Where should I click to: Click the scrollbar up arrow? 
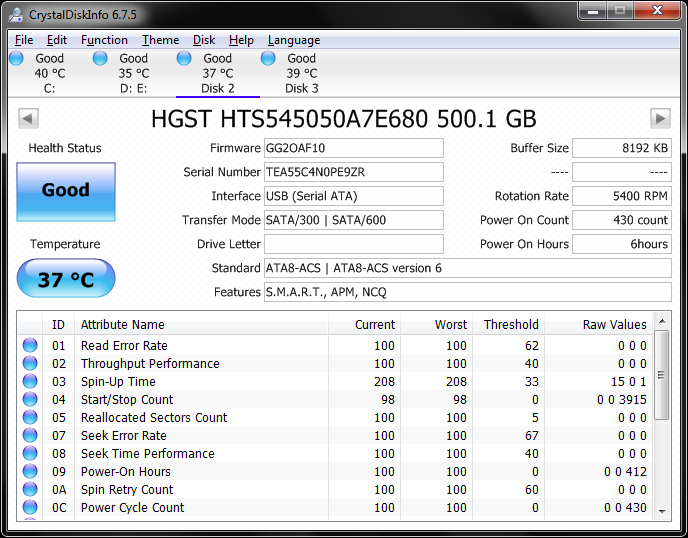coord(662,322)
